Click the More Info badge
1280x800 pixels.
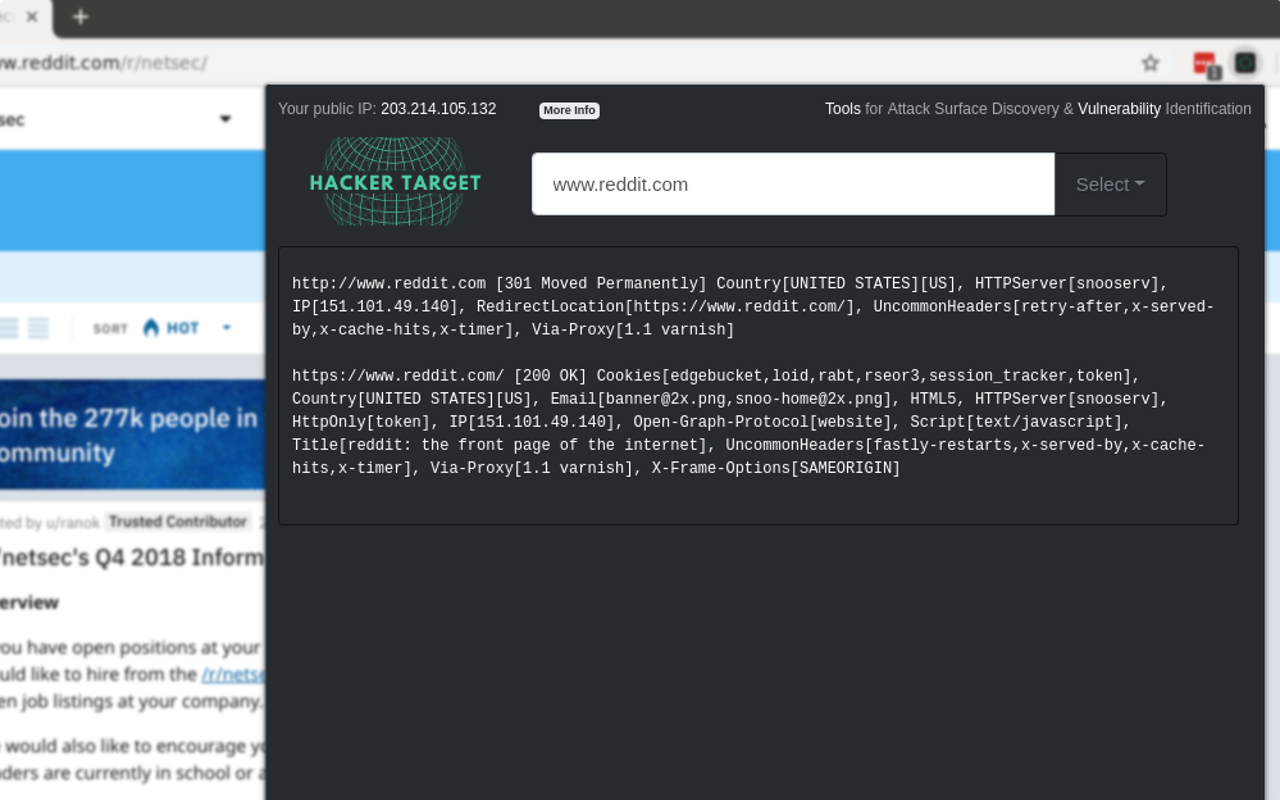(569, 110)
